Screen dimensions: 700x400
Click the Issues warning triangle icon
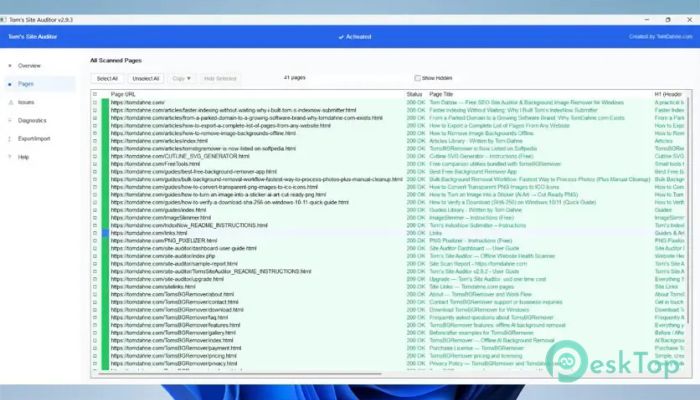10,102
